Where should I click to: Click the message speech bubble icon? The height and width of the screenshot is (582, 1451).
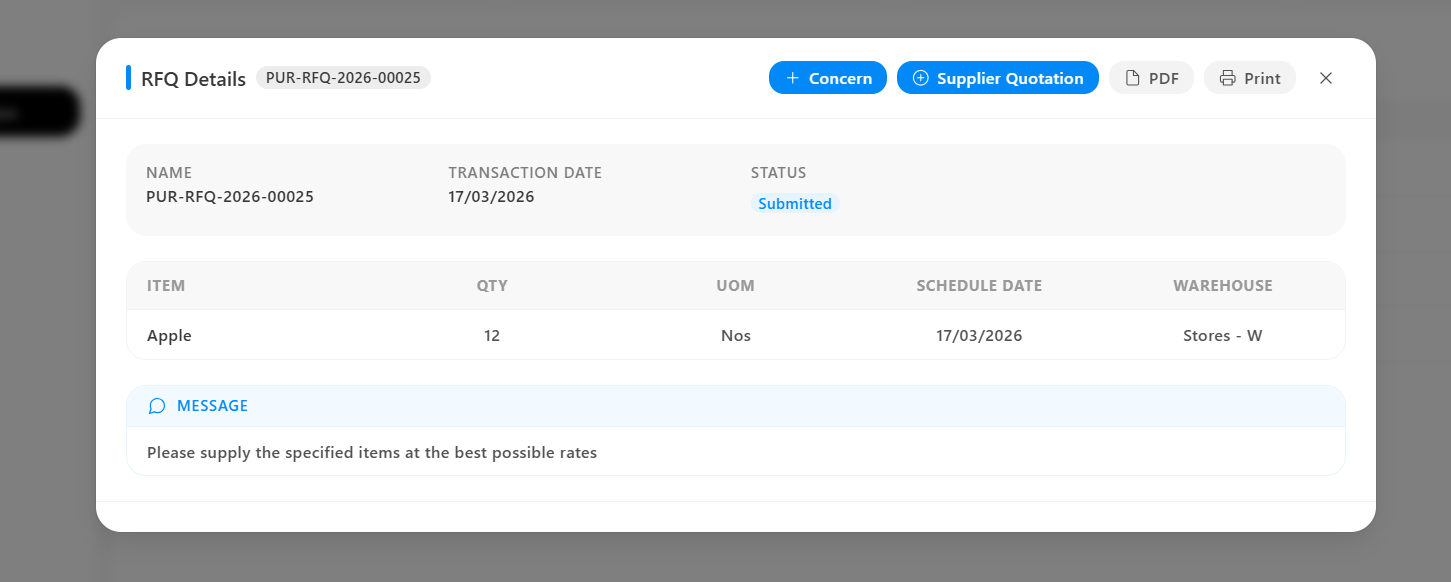click(157, 406)
